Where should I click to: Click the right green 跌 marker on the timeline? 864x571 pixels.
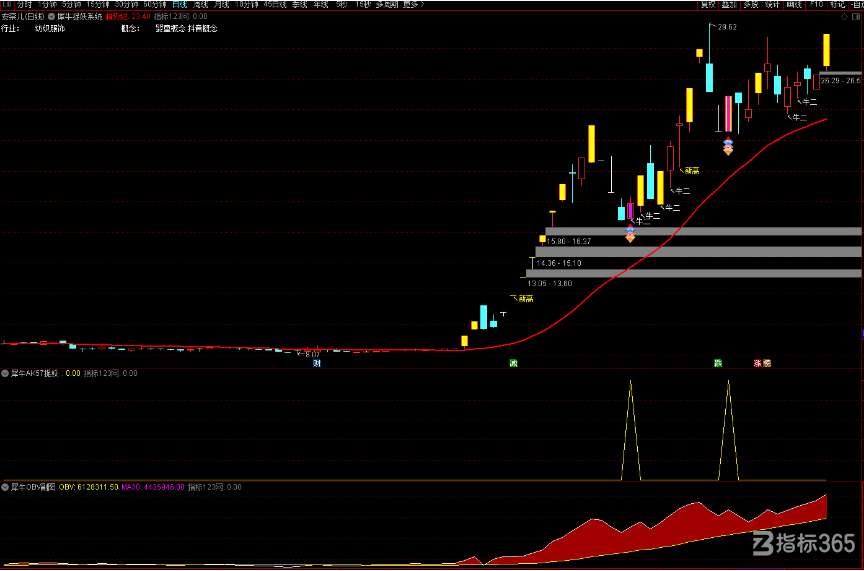718,363
